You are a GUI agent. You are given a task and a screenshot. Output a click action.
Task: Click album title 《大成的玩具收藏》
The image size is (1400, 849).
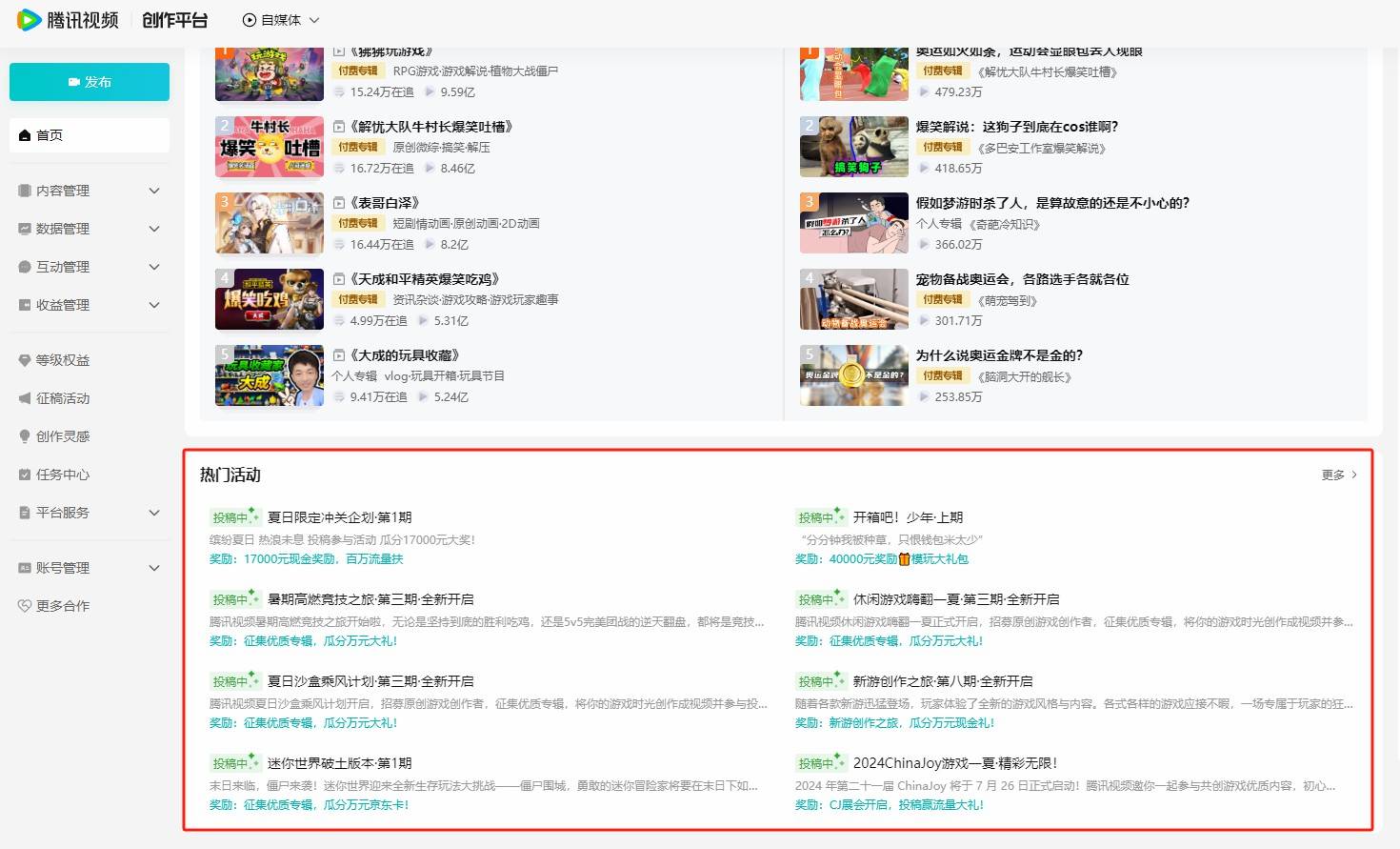(405, 355)
